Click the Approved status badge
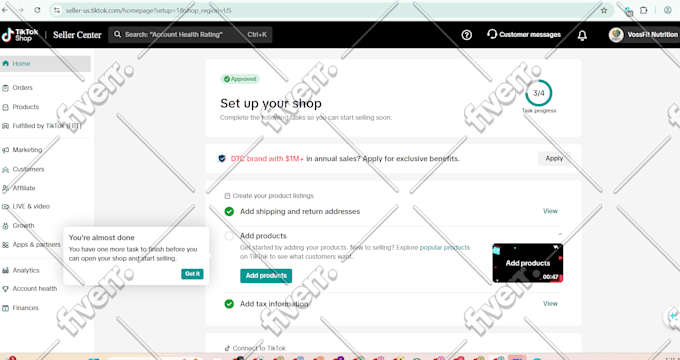 tap(240, 79)
